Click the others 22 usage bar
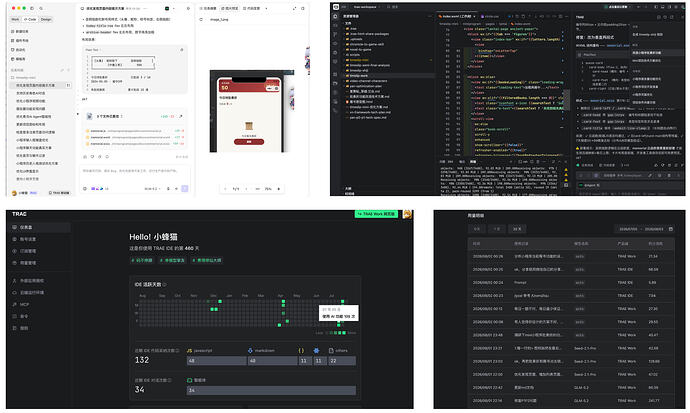This screenshot has width=690, height=413. click(x=342, y=361)
